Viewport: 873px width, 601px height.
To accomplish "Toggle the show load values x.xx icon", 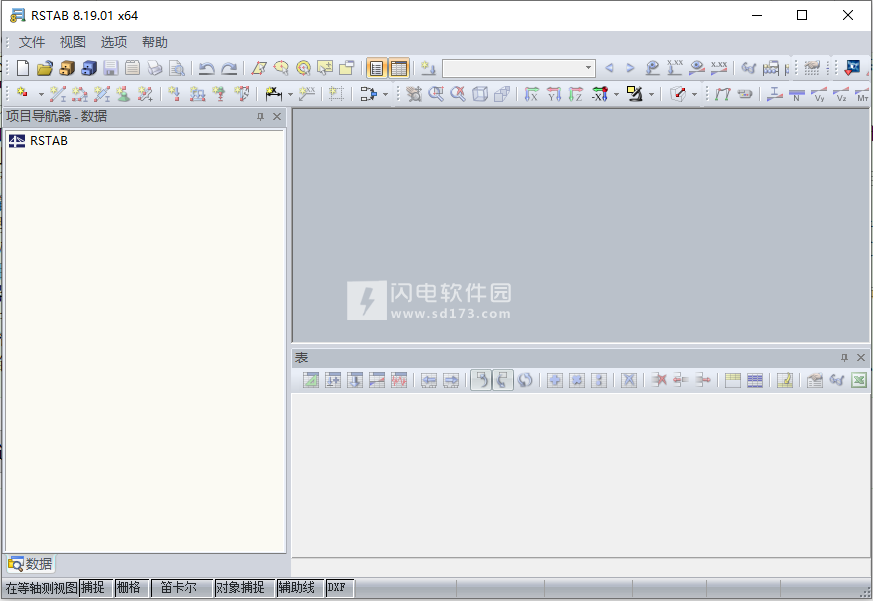I will click(x=675, y=68).
